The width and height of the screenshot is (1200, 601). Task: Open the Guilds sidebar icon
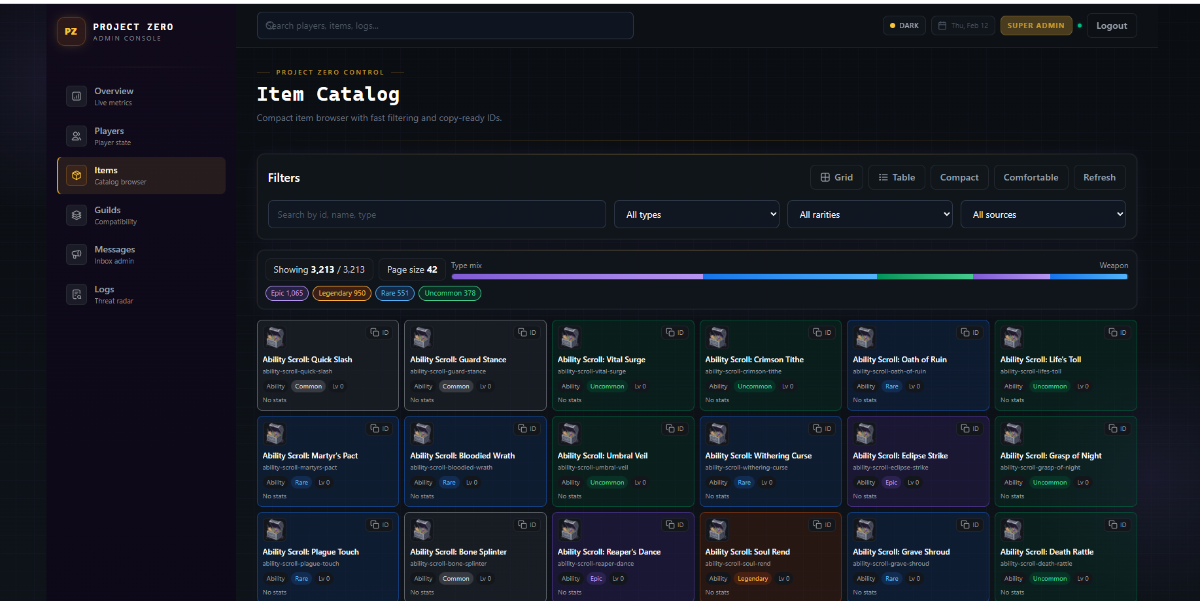(76, 215)
